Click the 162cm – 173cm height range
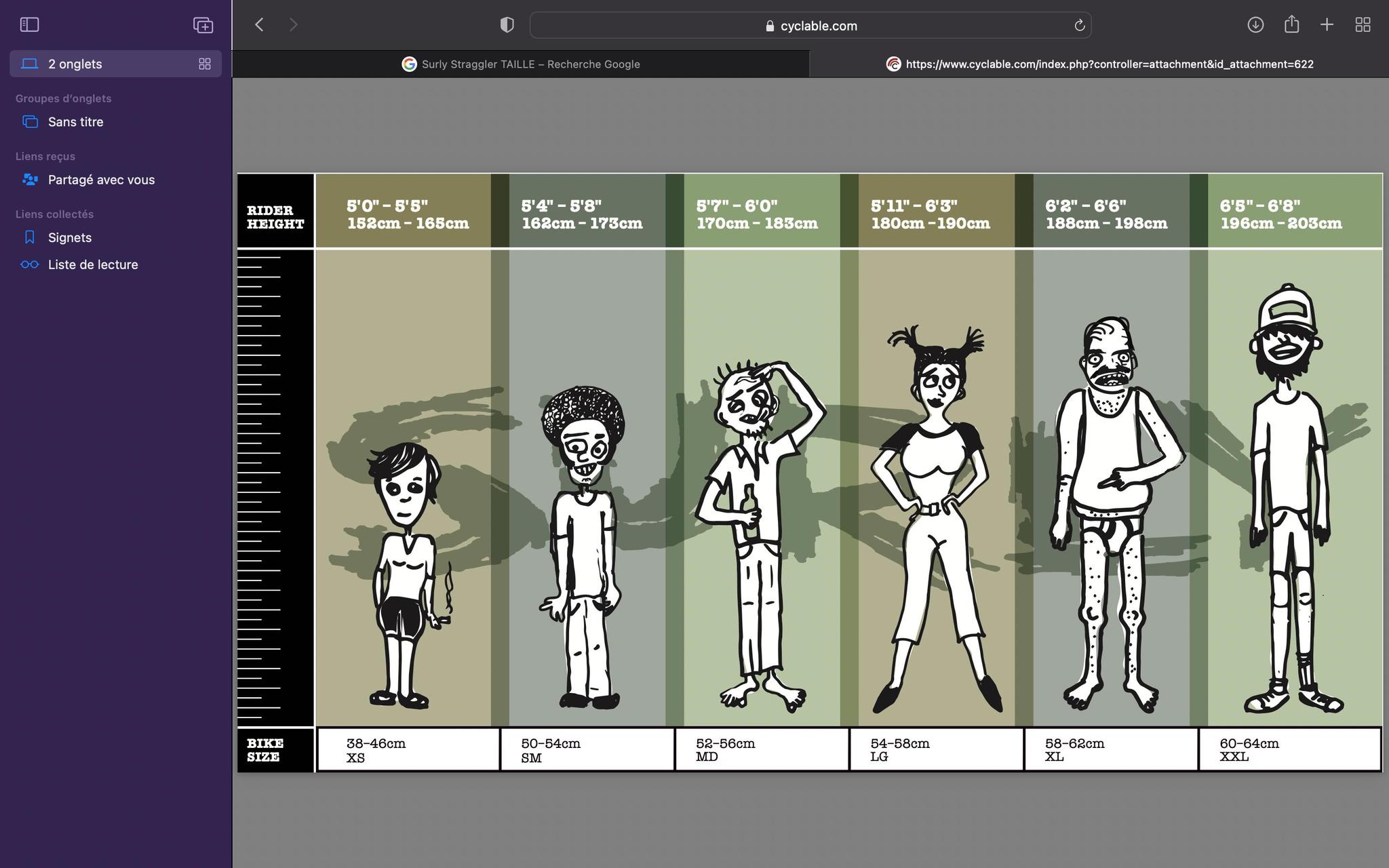 click(582, 223)
